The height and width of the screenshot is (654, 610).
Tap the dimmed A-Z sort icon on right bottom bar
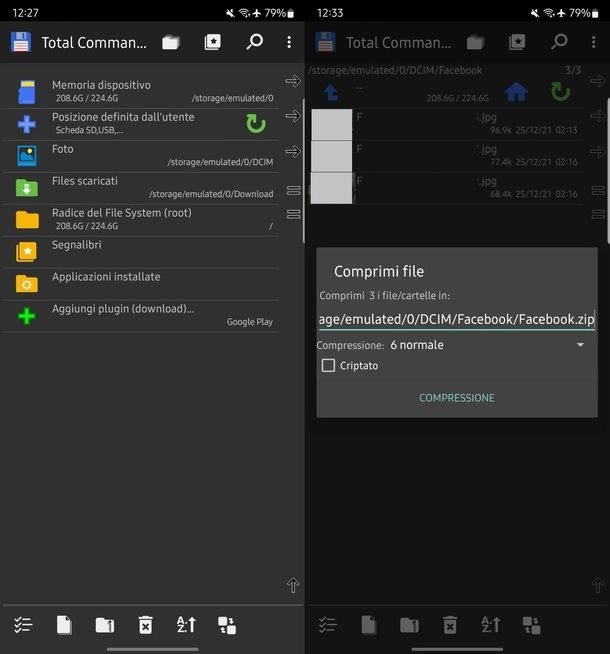pos(490,625)
